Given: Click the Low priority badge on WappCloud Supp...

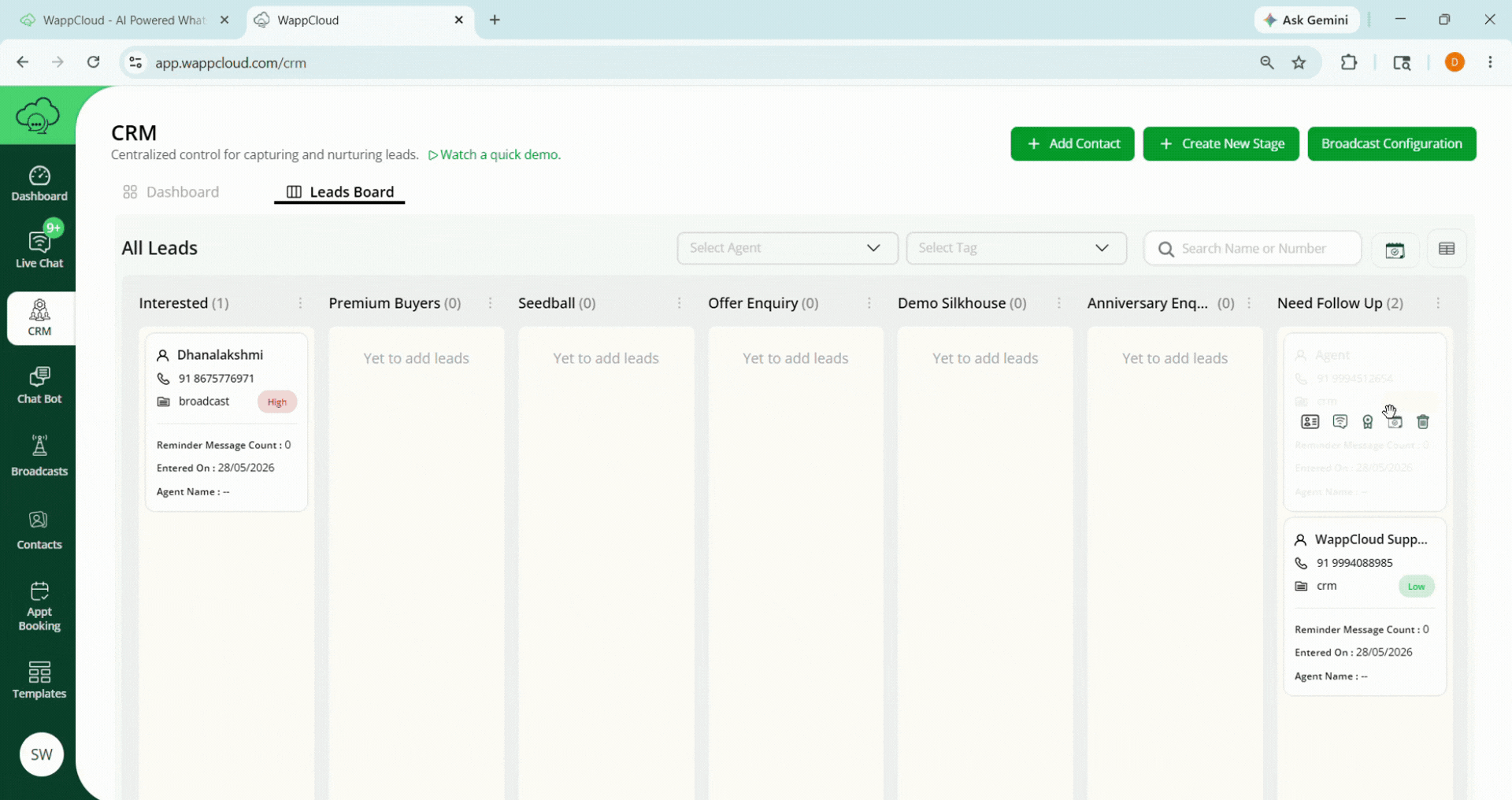Looking at the screenshot, I should [1416, 587].
